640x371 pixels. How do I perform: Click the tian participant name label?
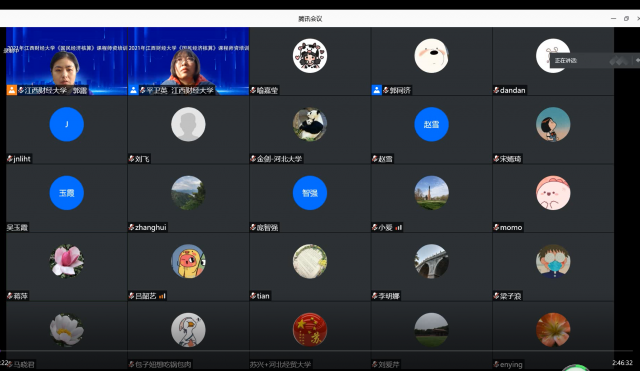[x=263, y=296]
